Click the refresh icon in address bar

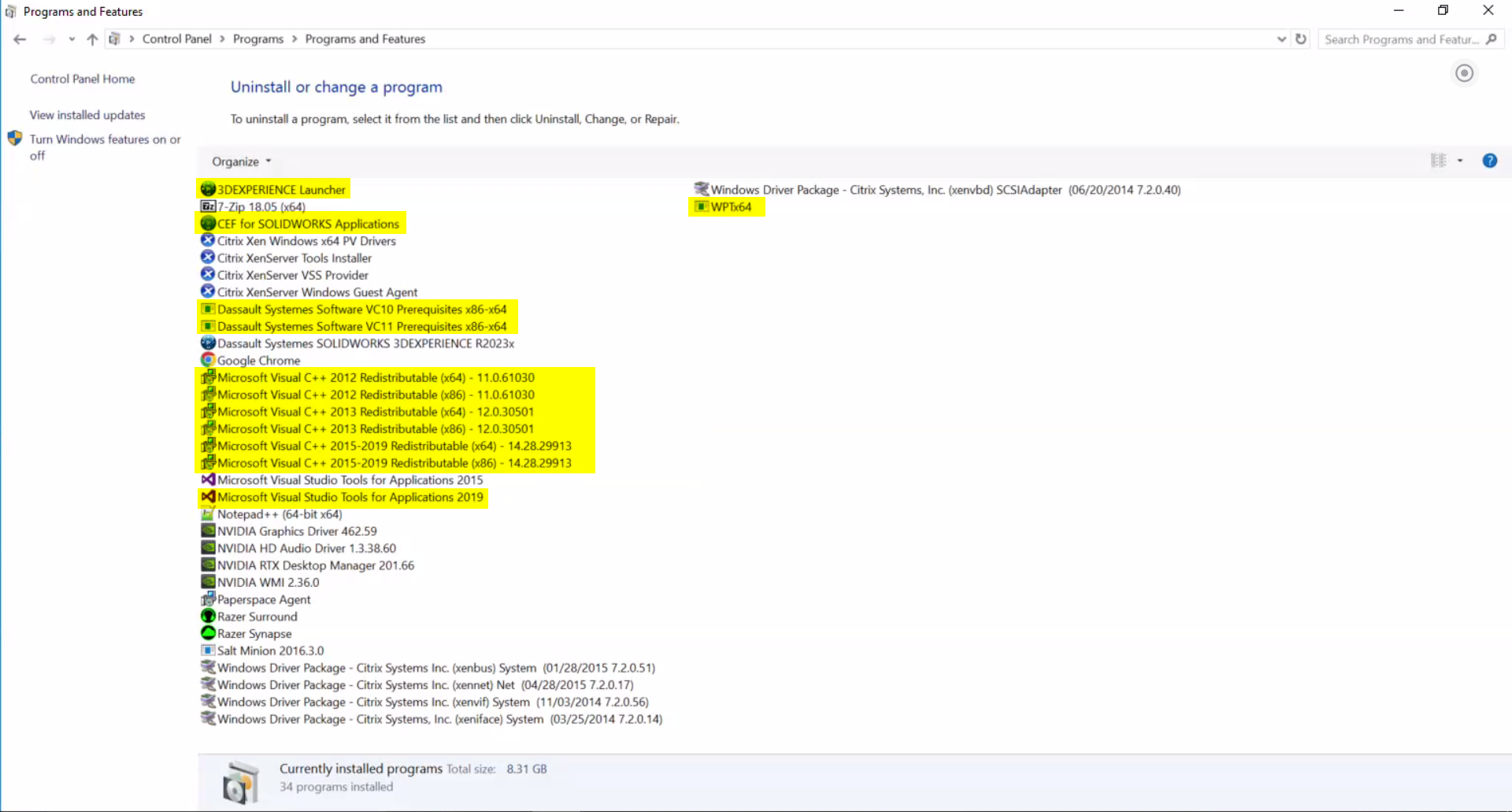coord(1301,39)
